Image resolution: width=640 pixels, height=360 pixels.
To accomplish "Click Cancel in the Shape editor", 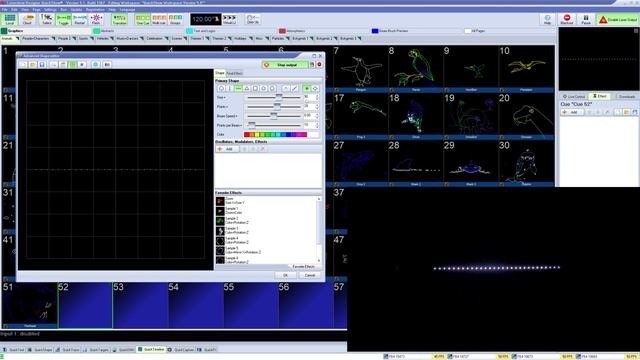I will [x=310, y=275].
